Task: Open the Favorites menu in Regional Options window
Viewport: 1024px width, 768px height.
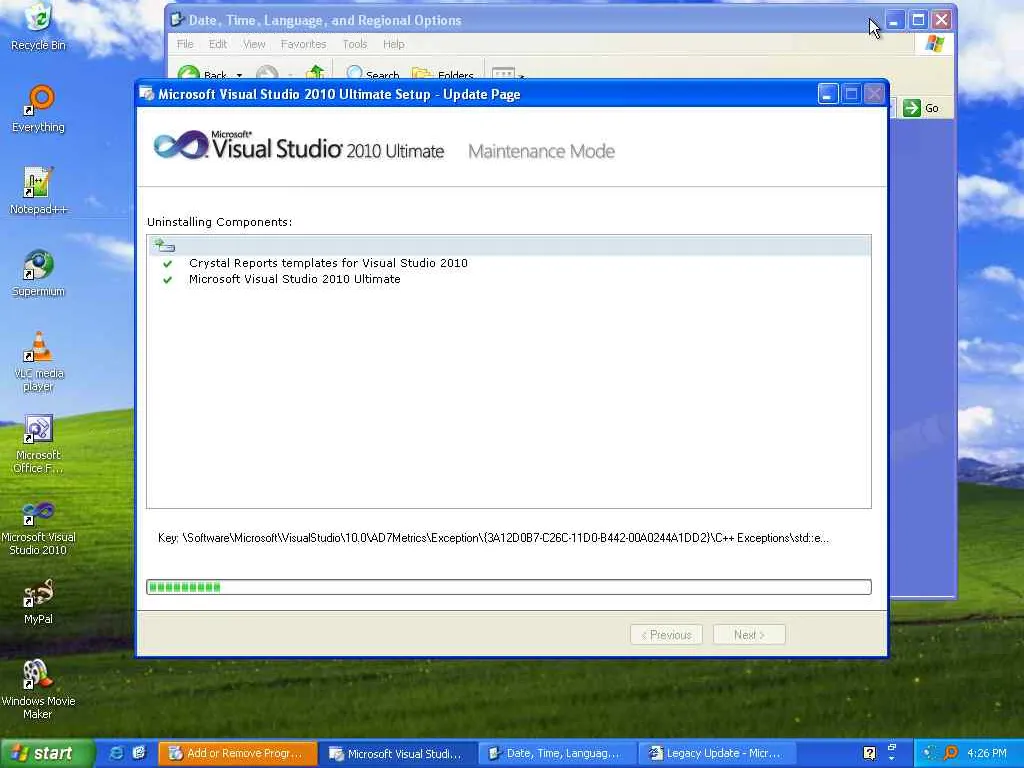Action: (303, 44)
